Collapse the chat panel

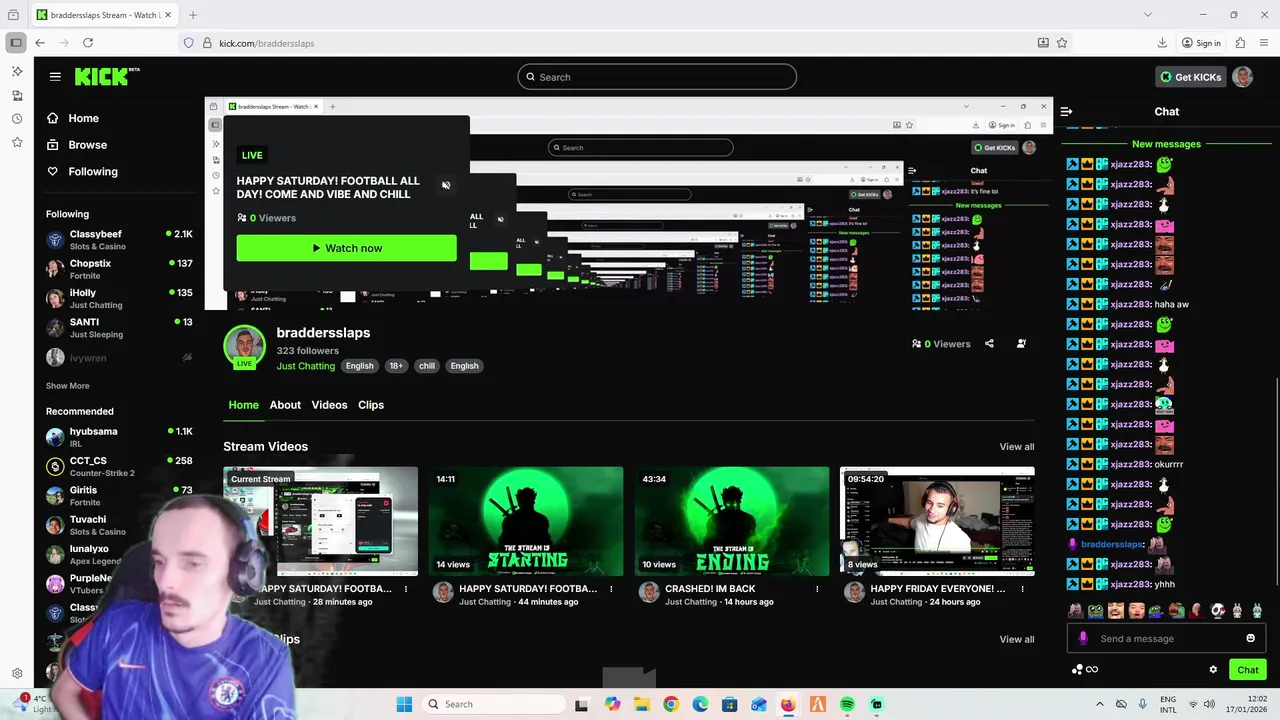click(1066, 112)
